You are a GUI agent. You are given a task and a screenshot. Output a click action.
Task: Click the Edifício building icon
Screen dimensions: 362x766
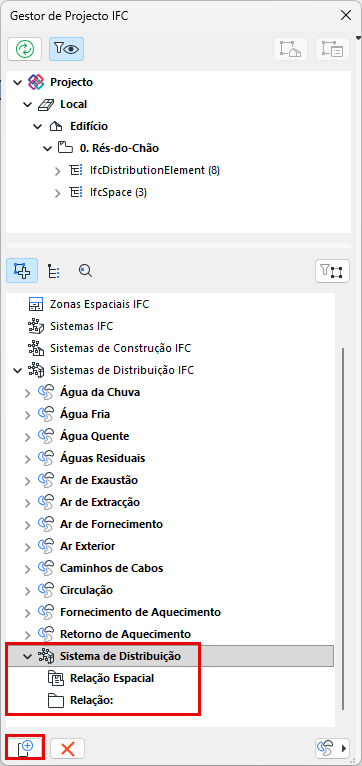tap(56, 126)
